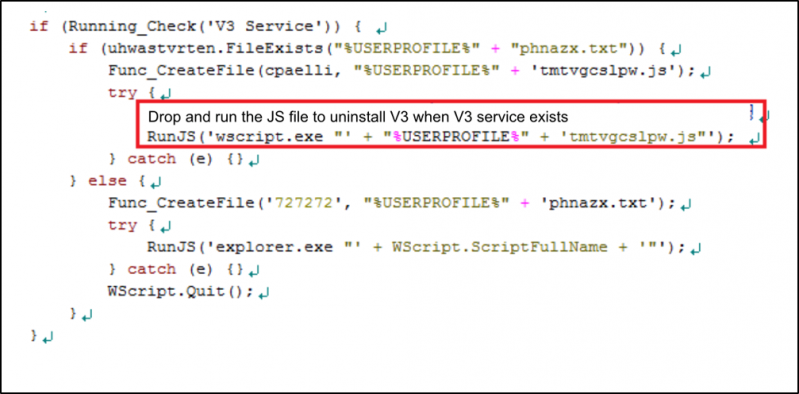Click the RunJS 'explorer.exe' code line
This screenshot has height=394, width=799.
pyautogui.click(x=417, y=247)
